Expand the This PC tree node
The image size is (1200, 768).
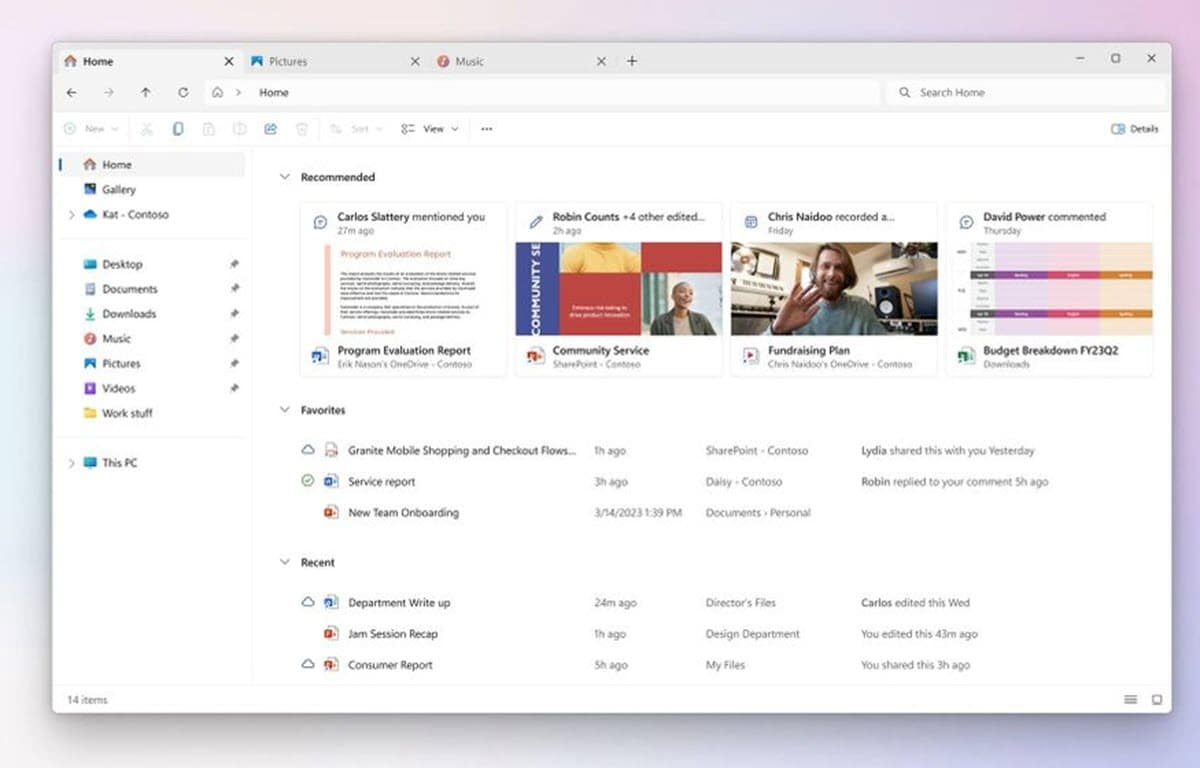pos(71,463)
